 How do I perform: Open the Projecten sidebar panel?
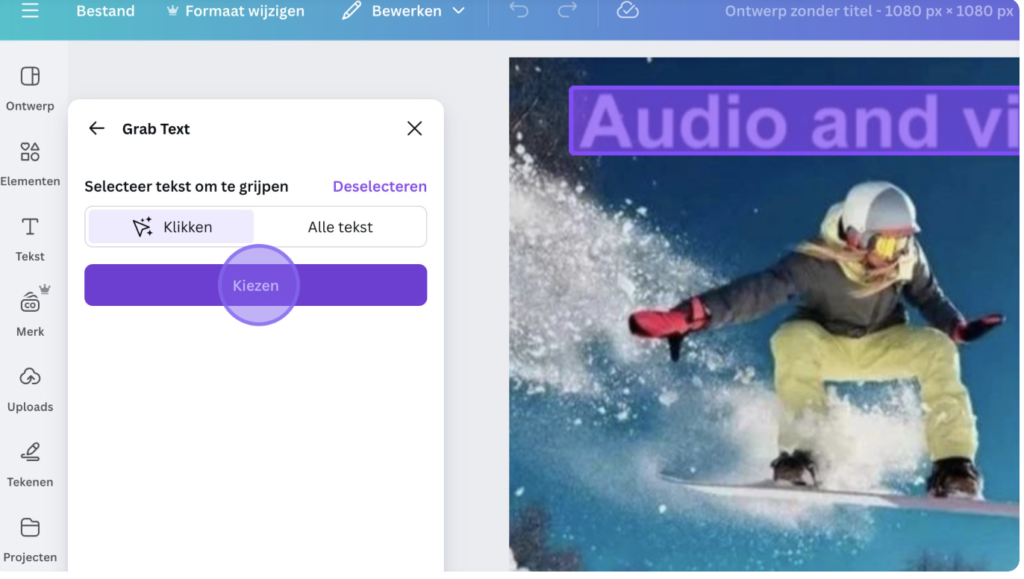click(x=30, y=540)
